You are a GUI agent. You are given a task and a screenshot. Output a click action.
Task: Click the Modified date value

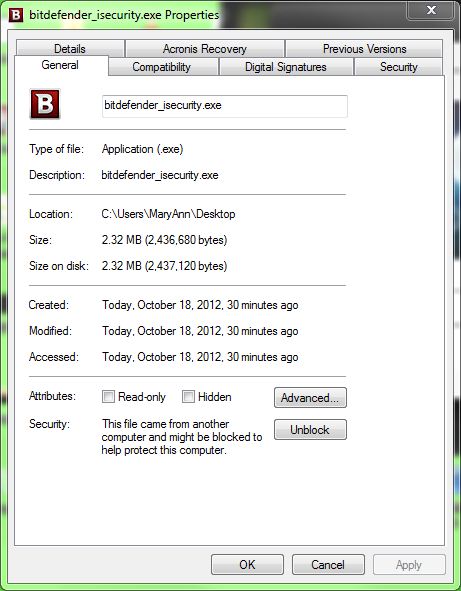200,331
